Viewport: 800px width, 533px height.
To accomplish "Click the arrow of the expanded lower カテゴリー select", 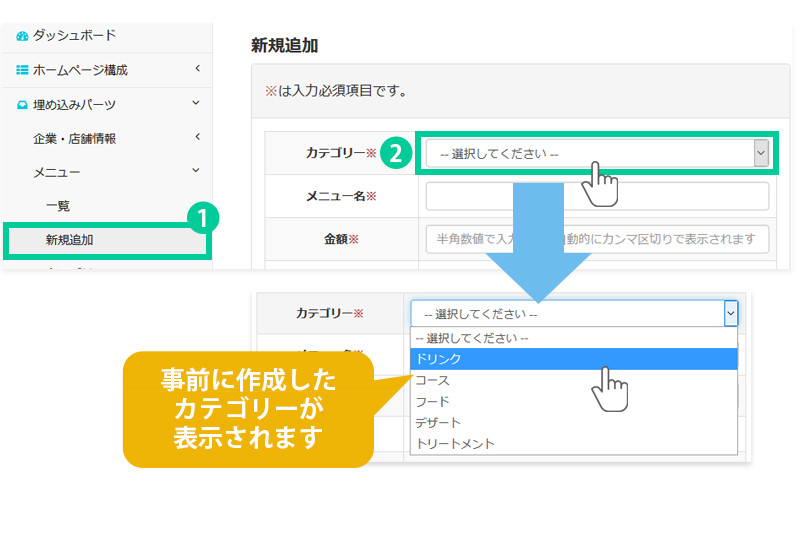I will (730, 314).
